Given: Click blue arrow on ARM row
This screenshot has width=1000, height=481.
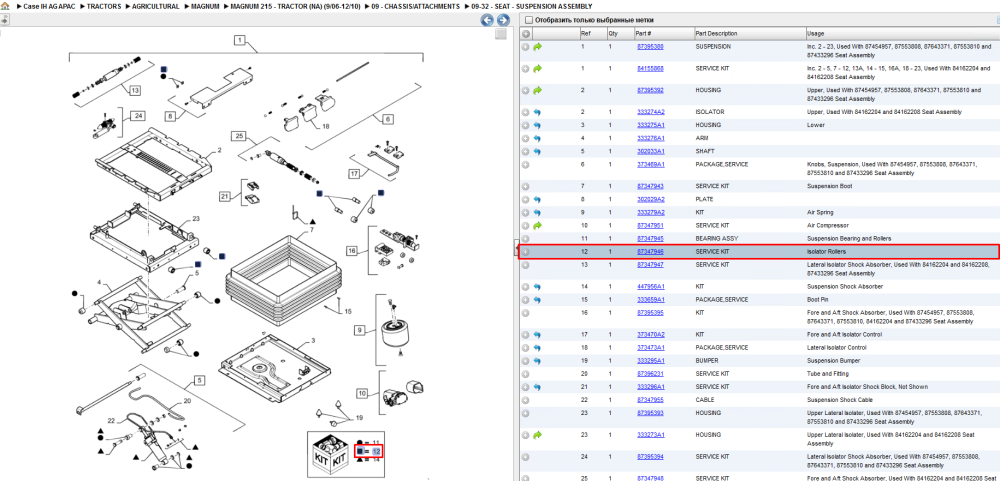Looking at the screenshot, I should click(x=537, y=138).
